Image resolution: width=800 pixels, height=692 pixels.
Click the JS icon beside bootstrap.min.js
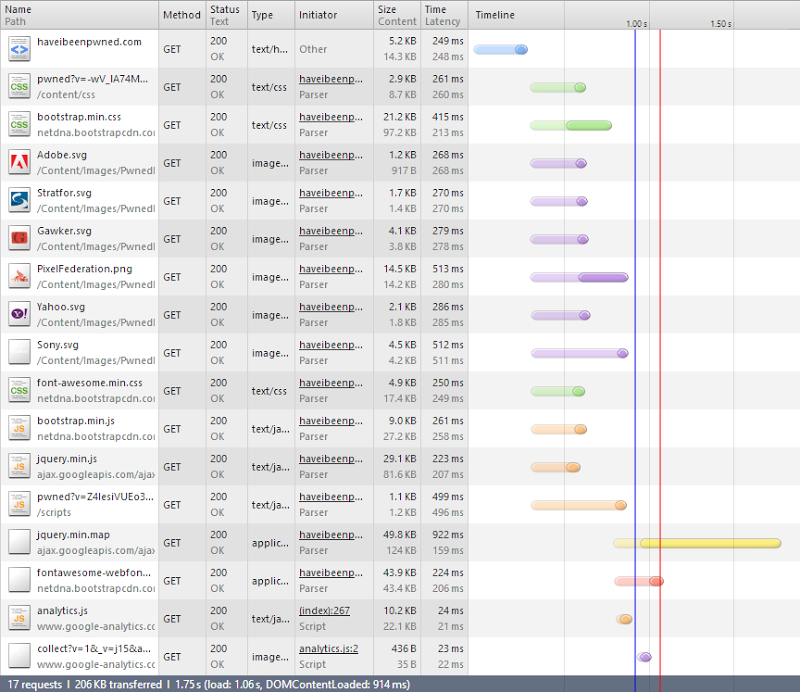tap(19, 429)
